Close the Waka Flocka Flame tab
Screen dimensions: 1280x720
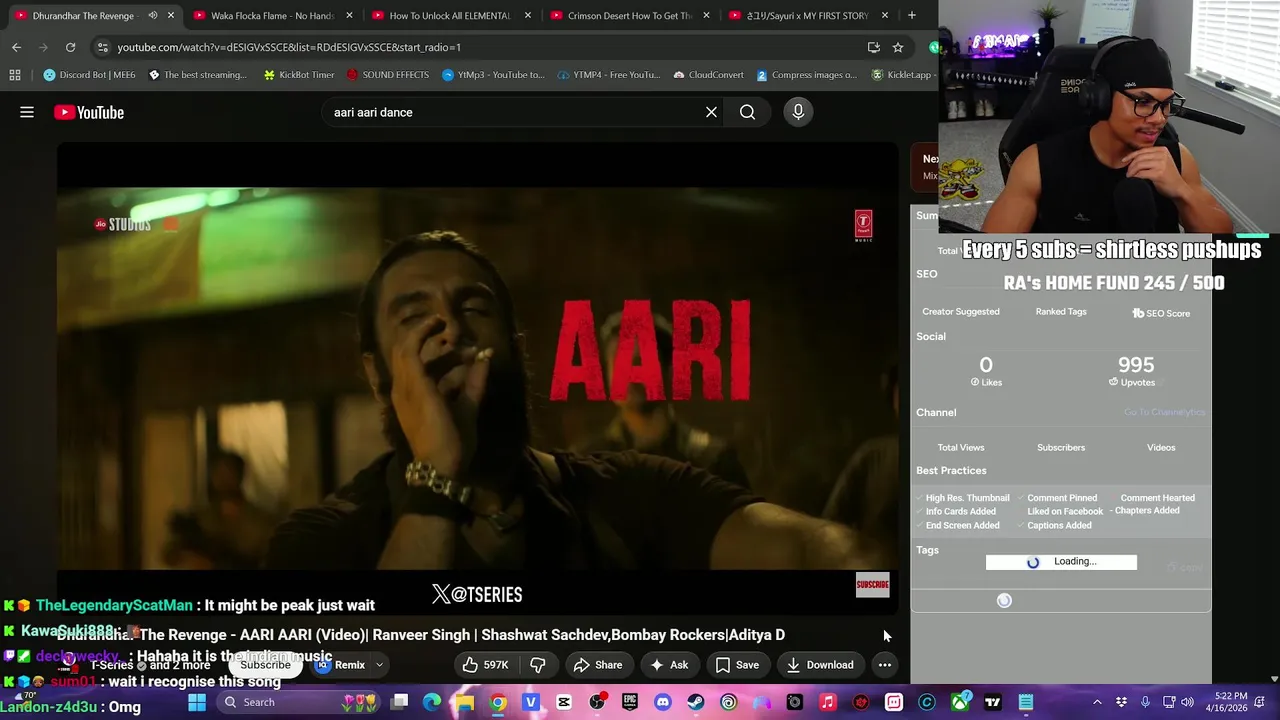pos(349,15)
